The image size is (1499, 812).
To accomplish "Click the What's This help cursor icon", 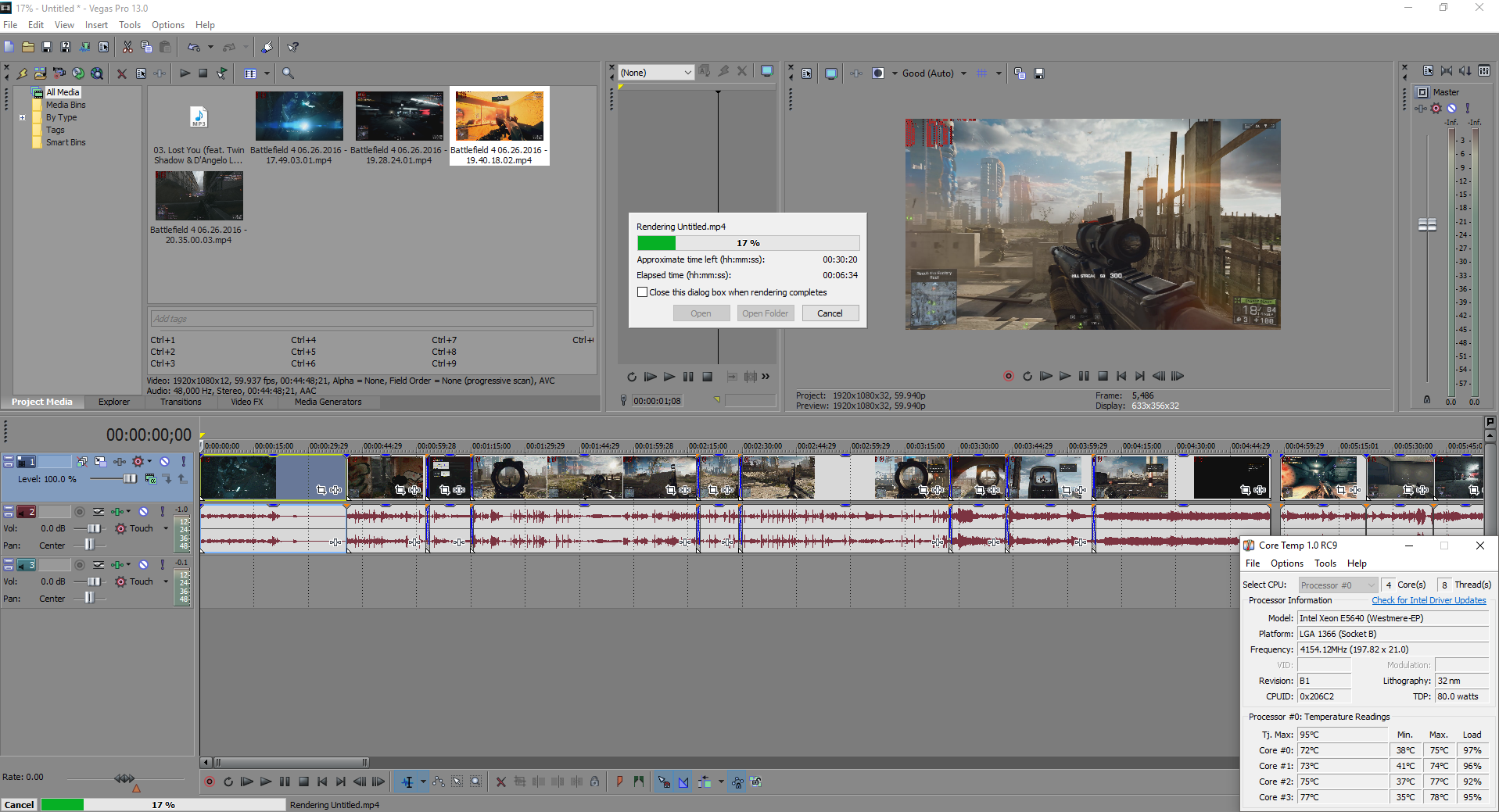I will point(293,47).
